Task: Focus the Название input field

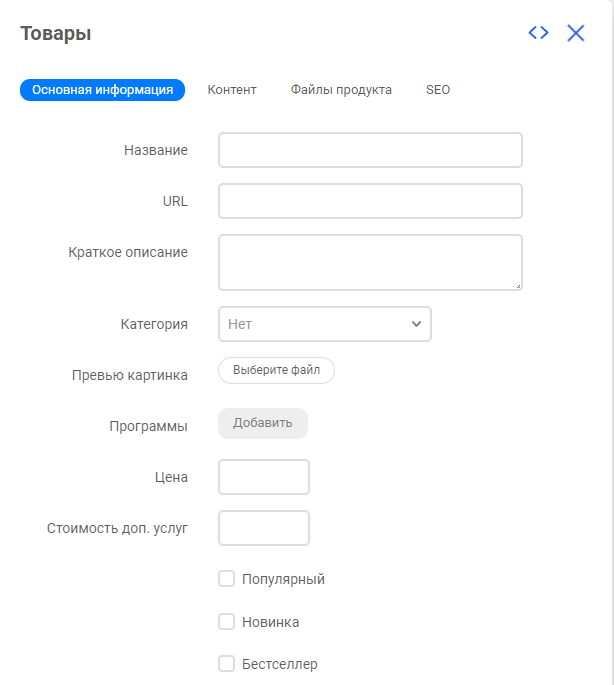Action: [x=370, y=150]
